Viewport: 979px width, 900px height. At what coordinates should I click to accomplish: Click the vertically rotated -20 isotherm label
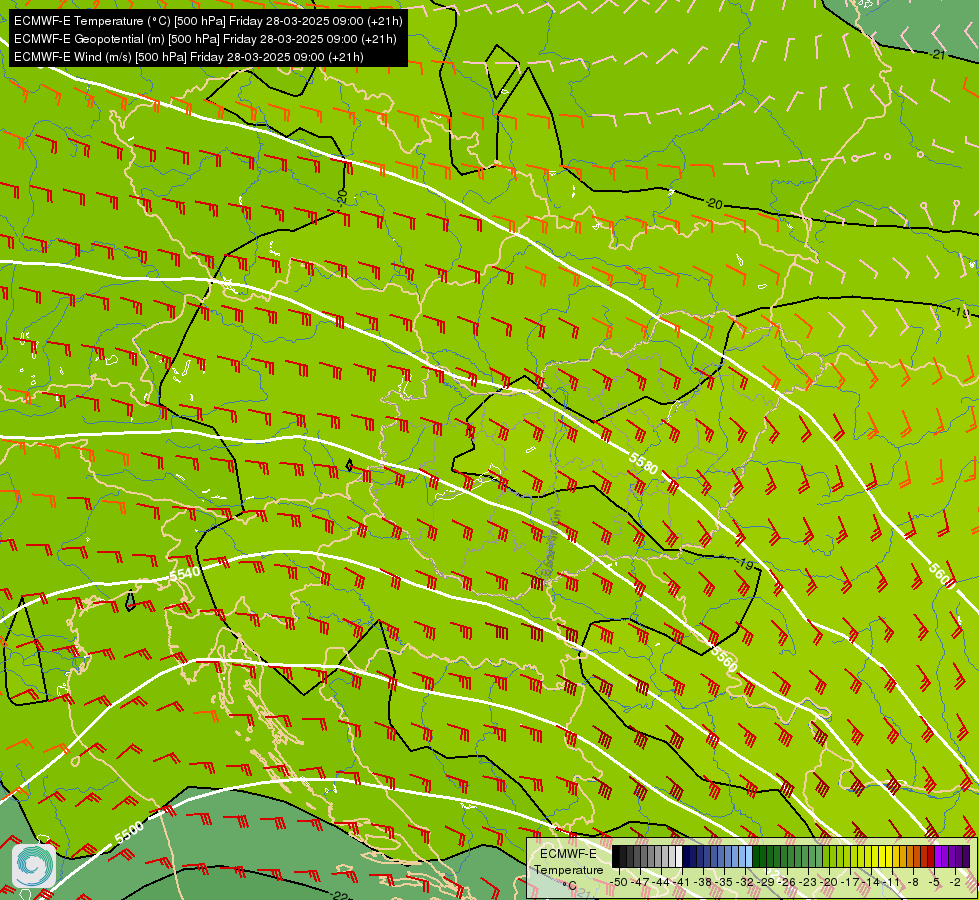tap(342, 197)
